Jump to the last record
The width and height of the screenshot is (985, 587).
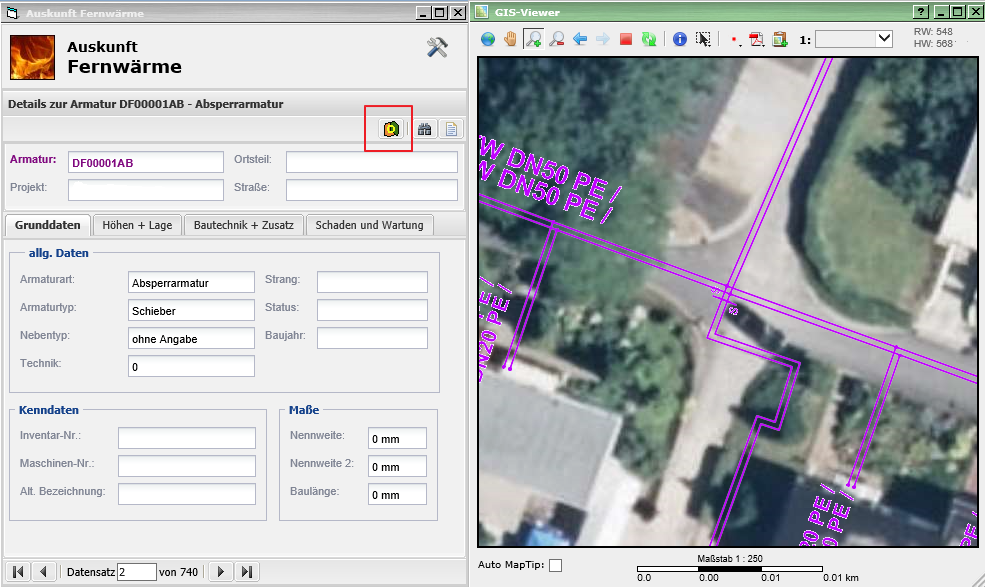pos(247,572)
